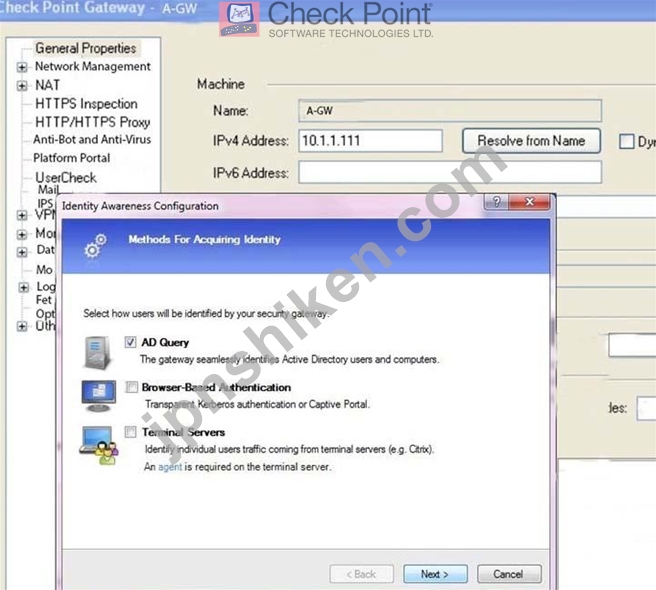Enable Browser-Based Authentication checkbox
The image size is (656, 590).
click(131, 387)
